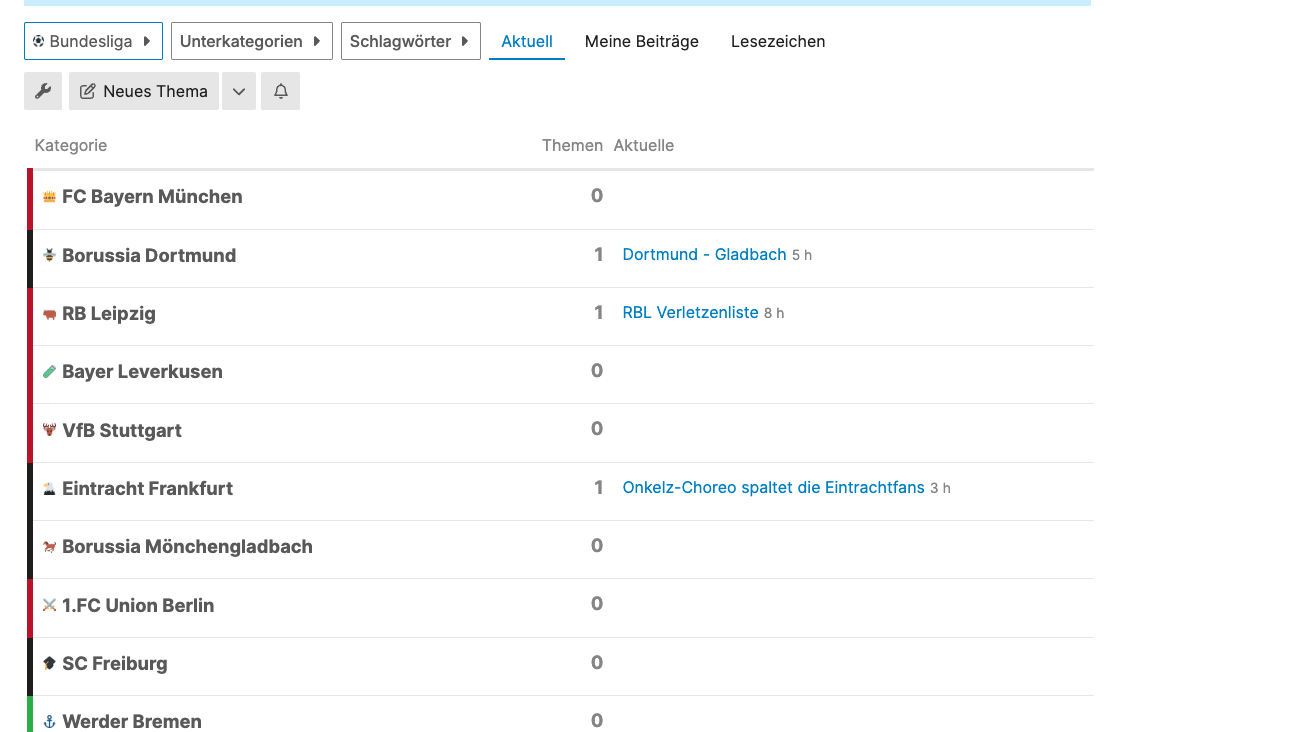Open the Meine Beiträge tab
Viewport: 1313px width, 732px height.
(642, 41)
